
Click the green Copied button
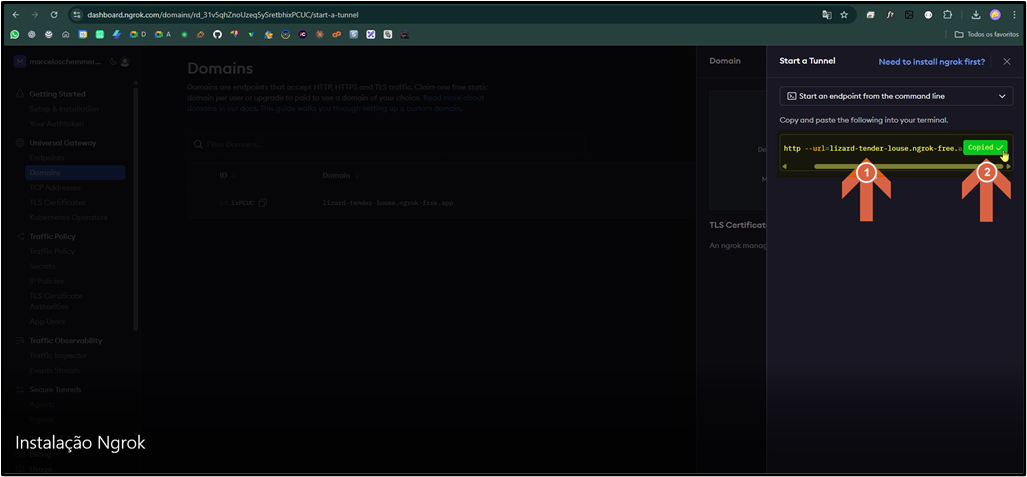(984, 147)
